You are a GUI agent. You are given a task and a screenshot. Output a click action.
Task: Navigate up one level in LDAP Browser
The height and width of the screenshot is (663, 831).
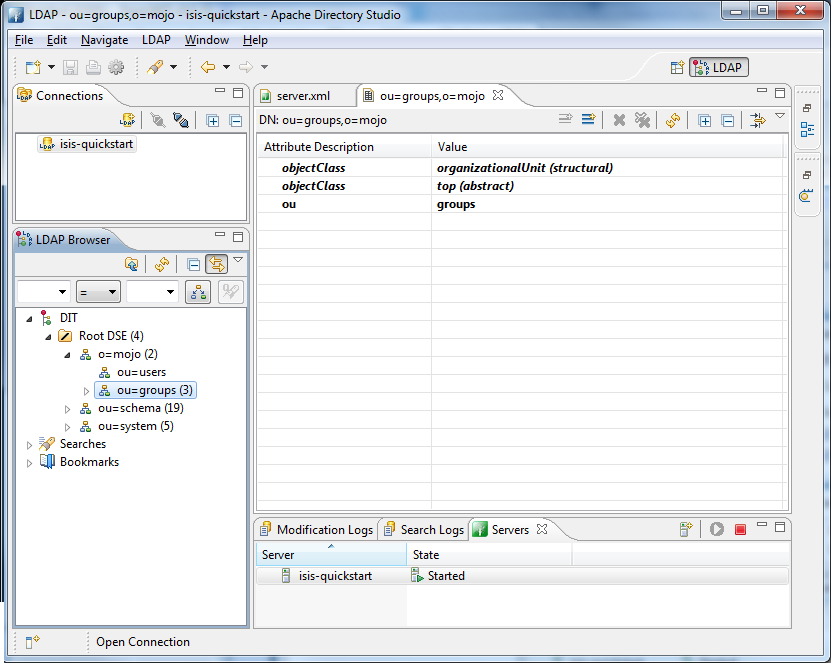tap(133, 264)
